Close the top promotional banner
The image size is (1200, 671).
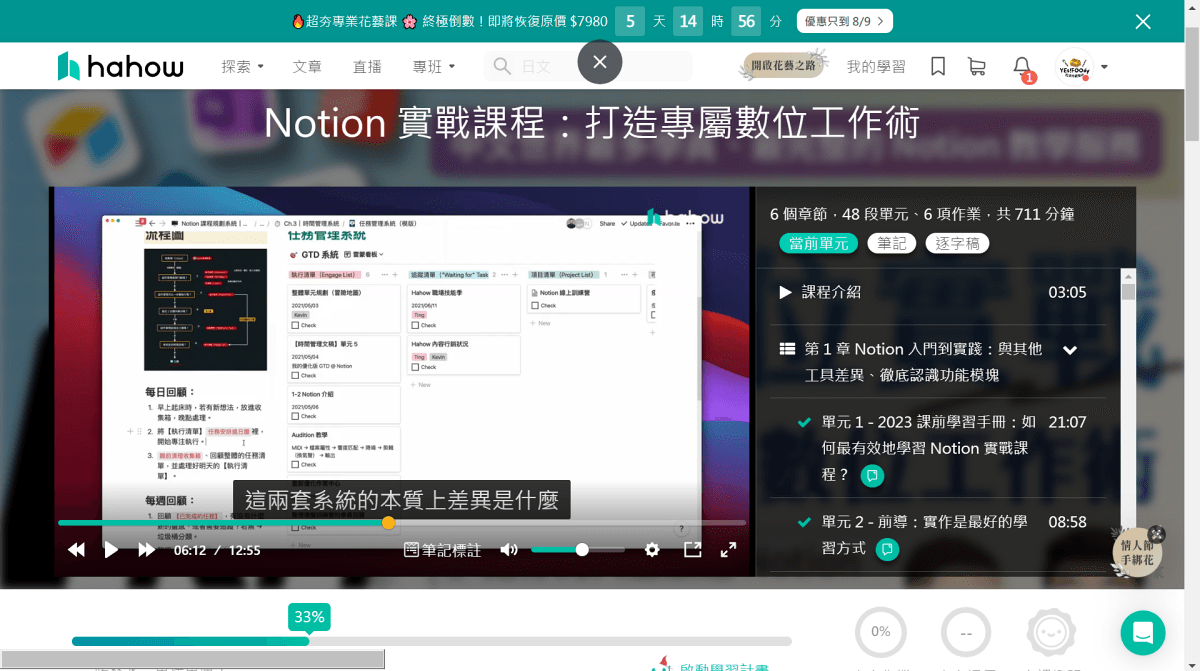coord(1143,21)
